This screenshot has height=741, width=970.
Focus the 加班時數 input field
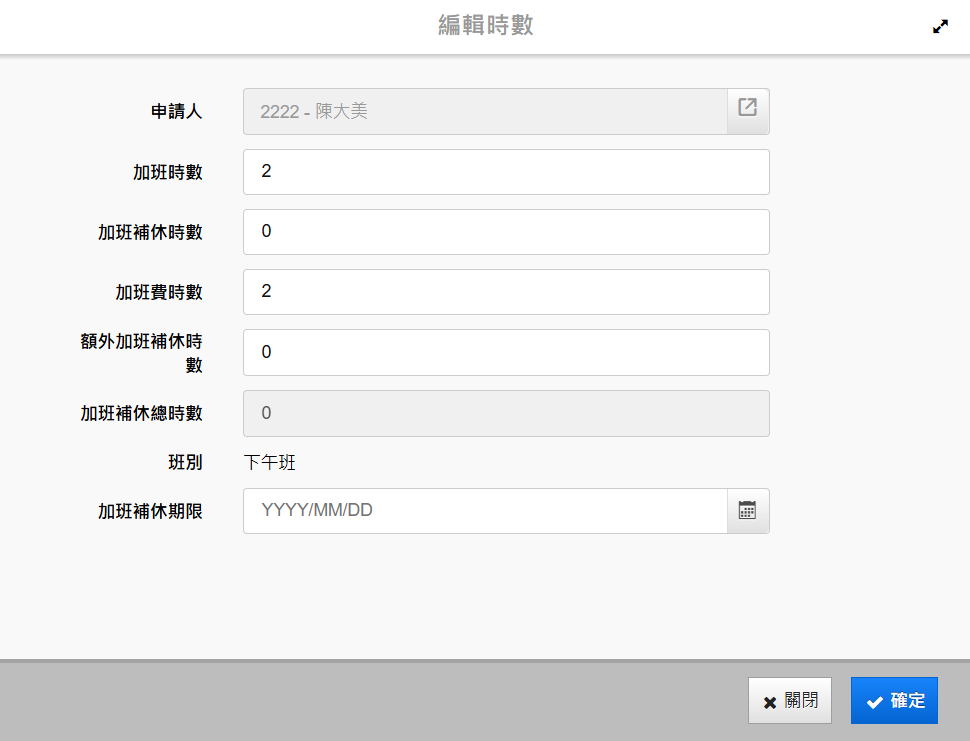point(506,172)
